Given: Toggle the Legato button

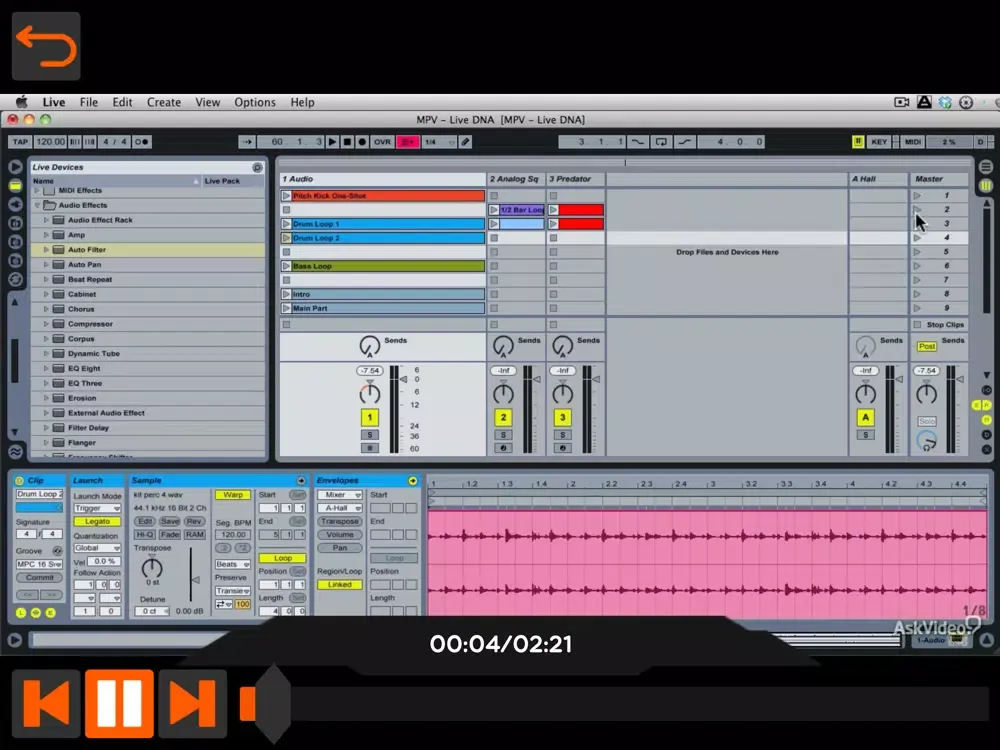Looking at the screenshot, I should tap(97, 522).
